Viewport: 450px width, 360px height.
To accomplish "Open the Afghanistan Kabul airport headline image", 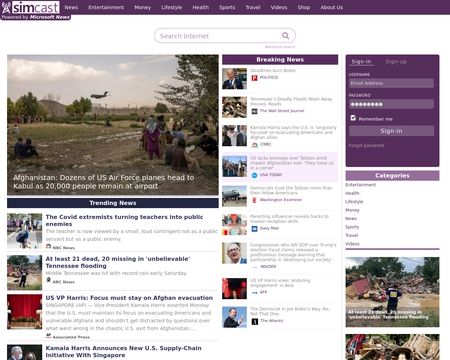I will 113,125.
